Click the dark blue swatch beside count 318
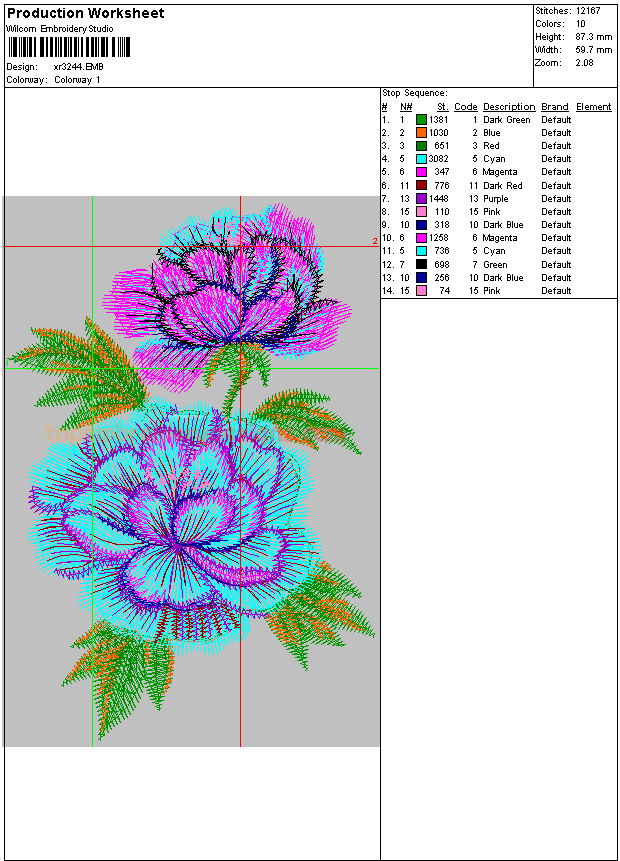 (421, 225)
